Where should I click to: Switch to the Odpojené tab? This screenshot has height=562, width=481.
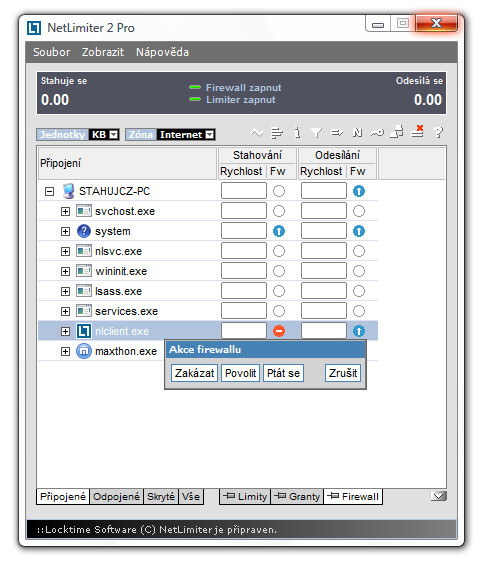116,496
